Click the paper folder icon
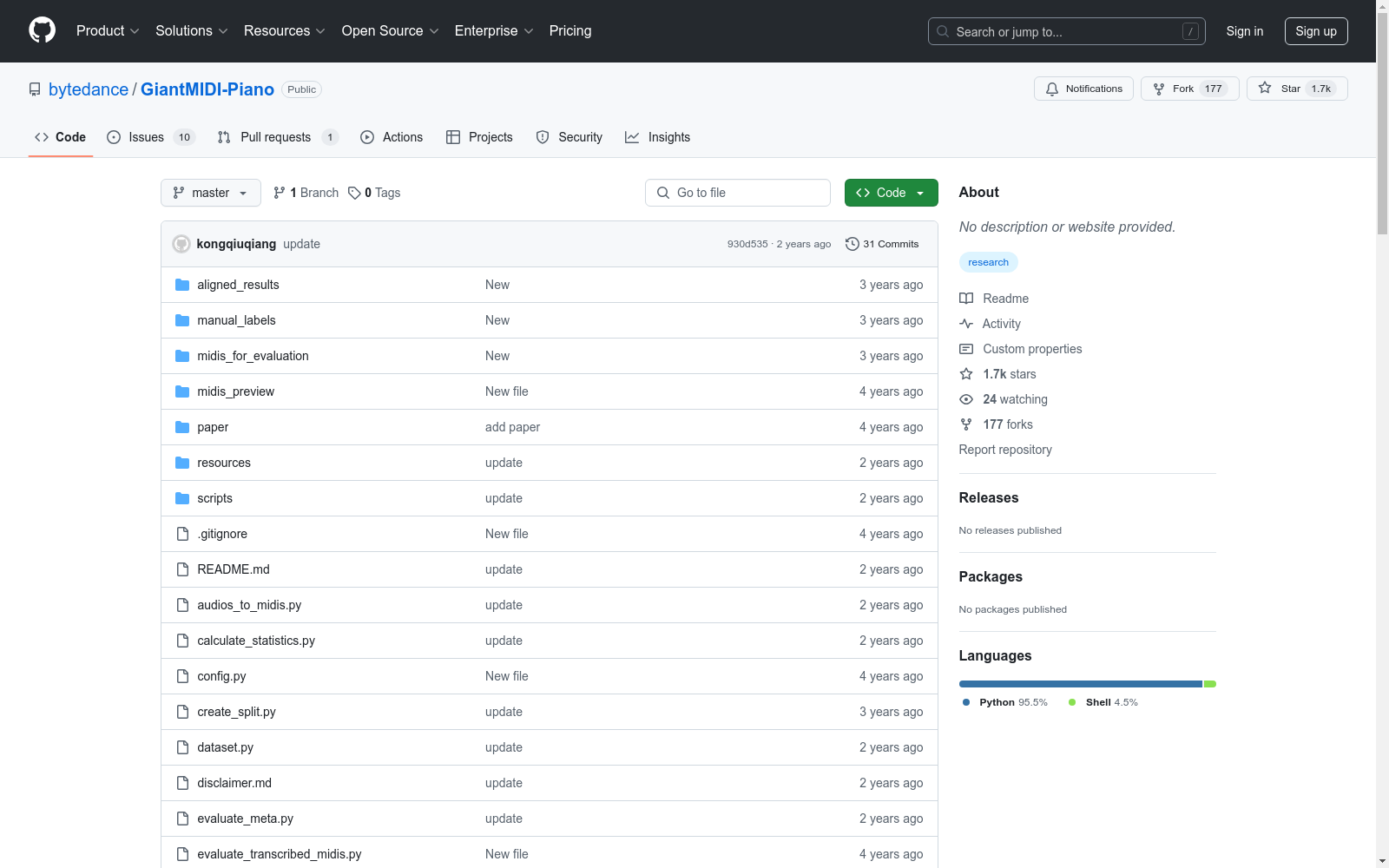 [x=182, y=427]
